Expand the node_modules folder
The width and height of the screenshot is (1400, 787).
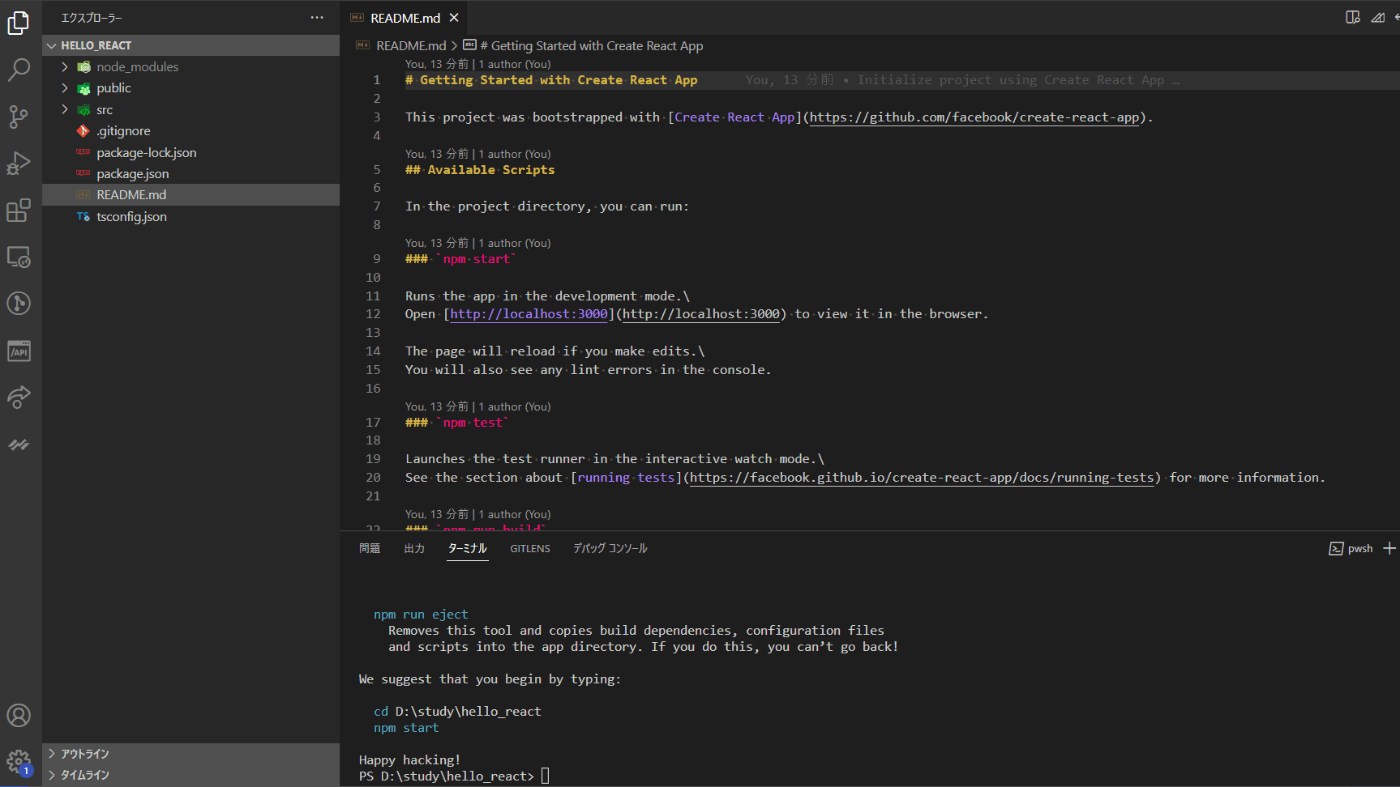pos(65,67)
